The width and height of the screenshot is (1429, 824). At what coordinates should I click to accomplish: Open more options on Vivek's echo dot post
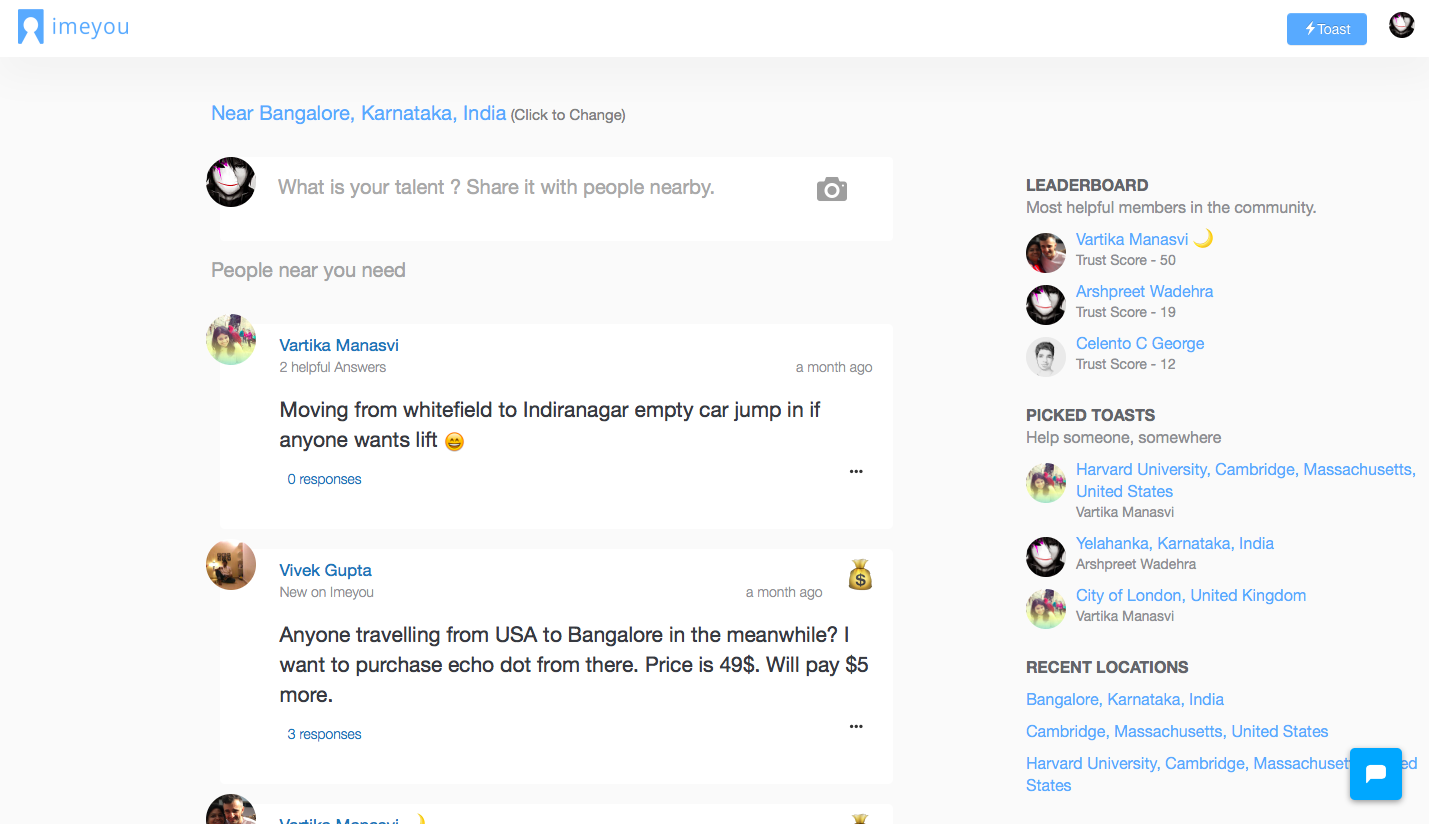[856, 726]
